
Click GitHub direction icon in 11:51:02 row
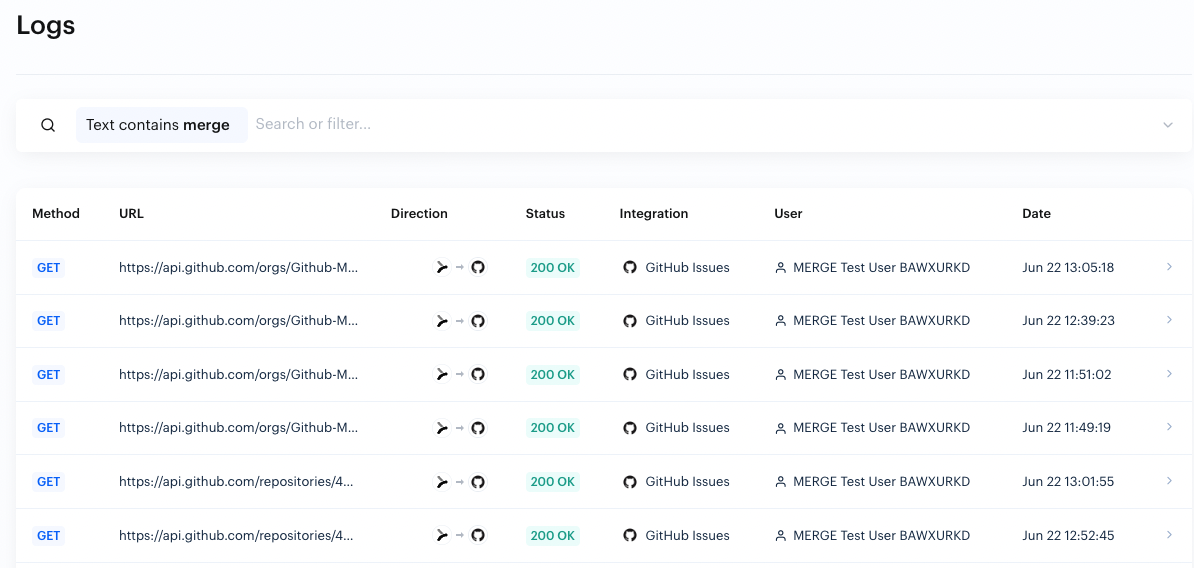[478, 375]
